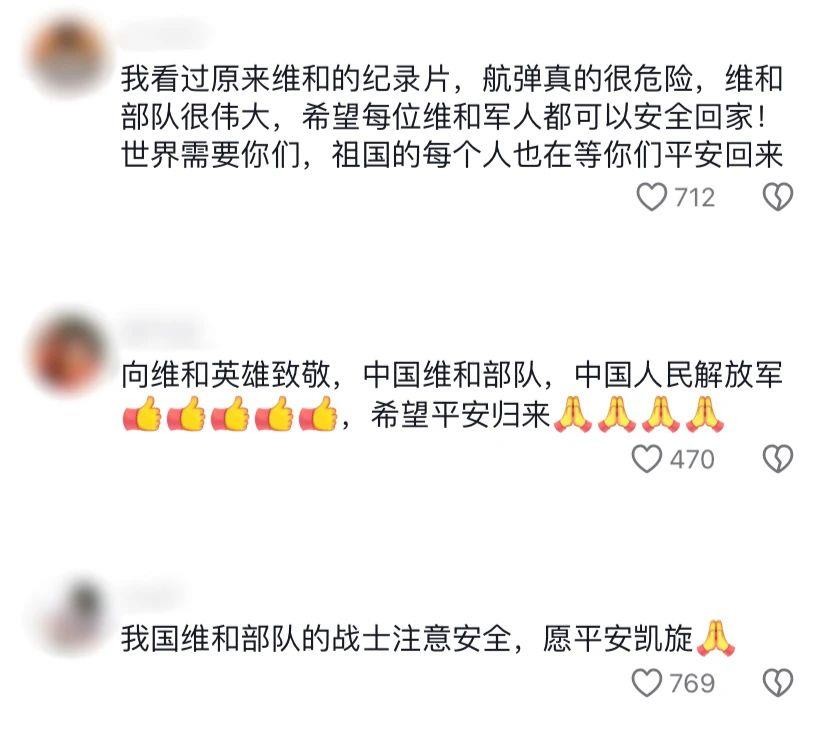Like the comment with 769 likes
This screenshot has width=828, height=735.
coord(647,683)
